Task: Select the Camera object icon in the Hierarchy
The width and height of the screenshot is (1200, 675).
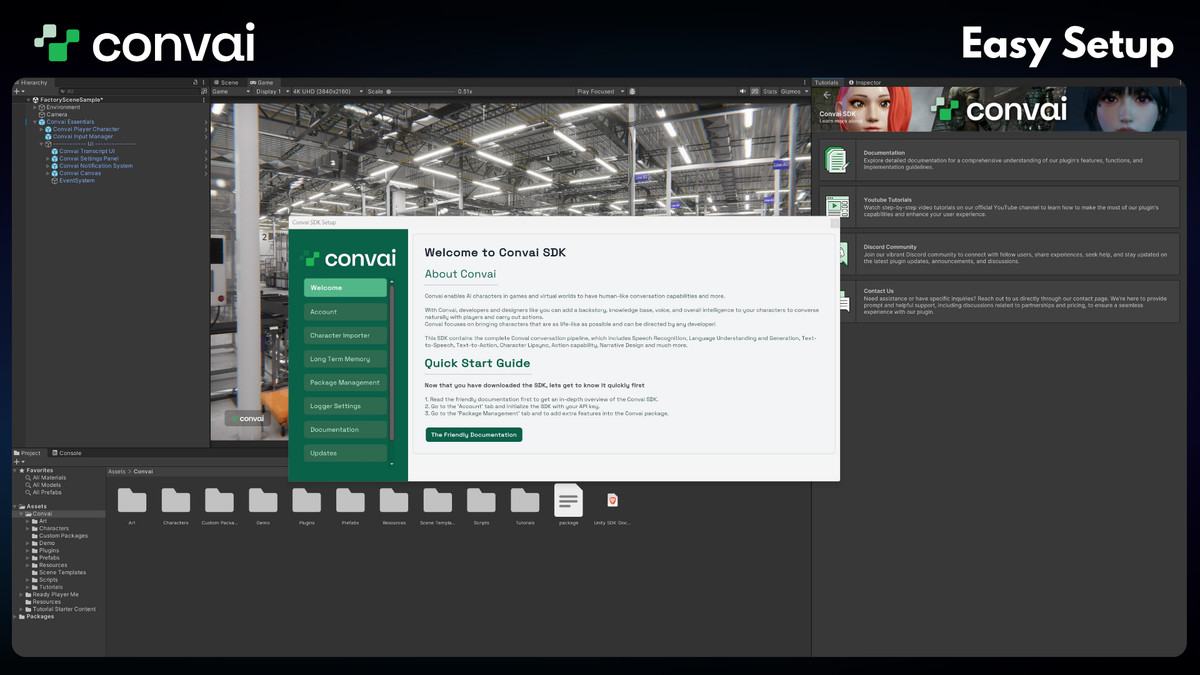Action: (x=41, y=115)
